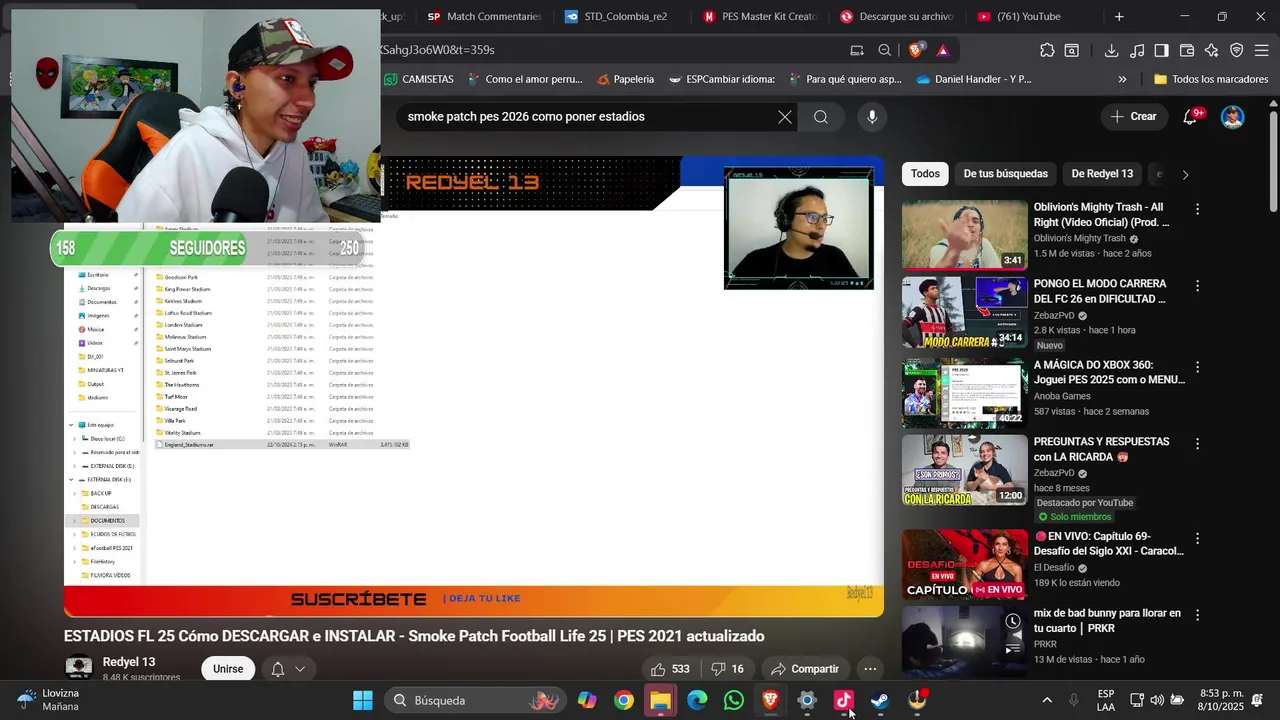This screenshot has width=1280, height=720.
Task: Open the browser extensions puzzle icon
Action: point(1047,50)
